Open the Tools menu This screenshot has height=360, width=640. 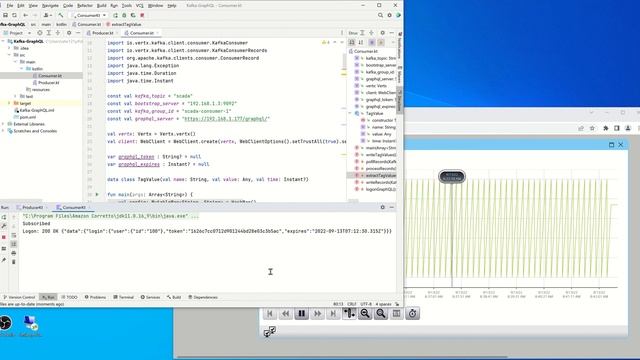(127, 6)
